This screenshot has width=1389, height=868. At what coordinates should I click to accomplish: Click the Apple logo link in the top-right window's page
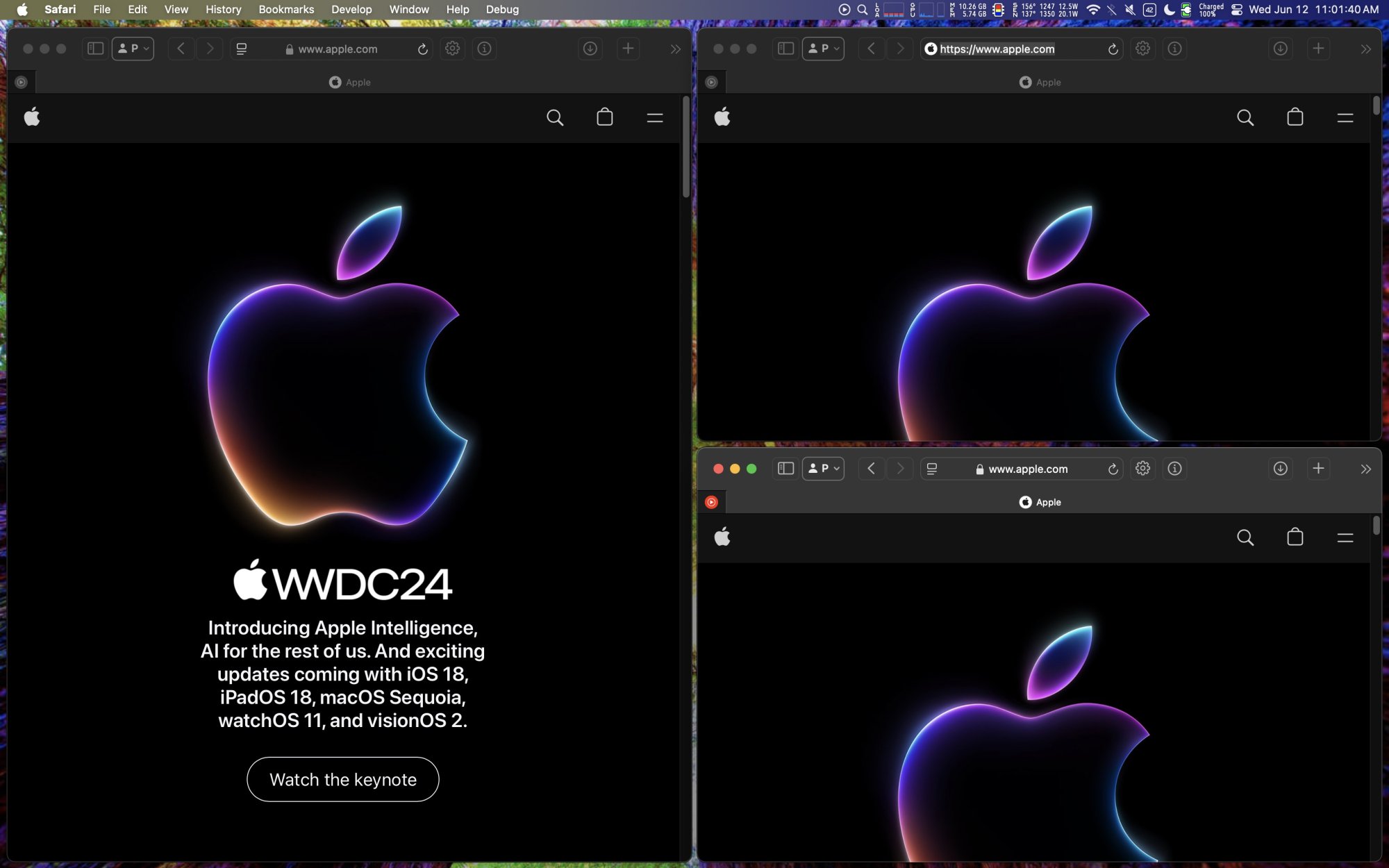[x=722, y=117]
